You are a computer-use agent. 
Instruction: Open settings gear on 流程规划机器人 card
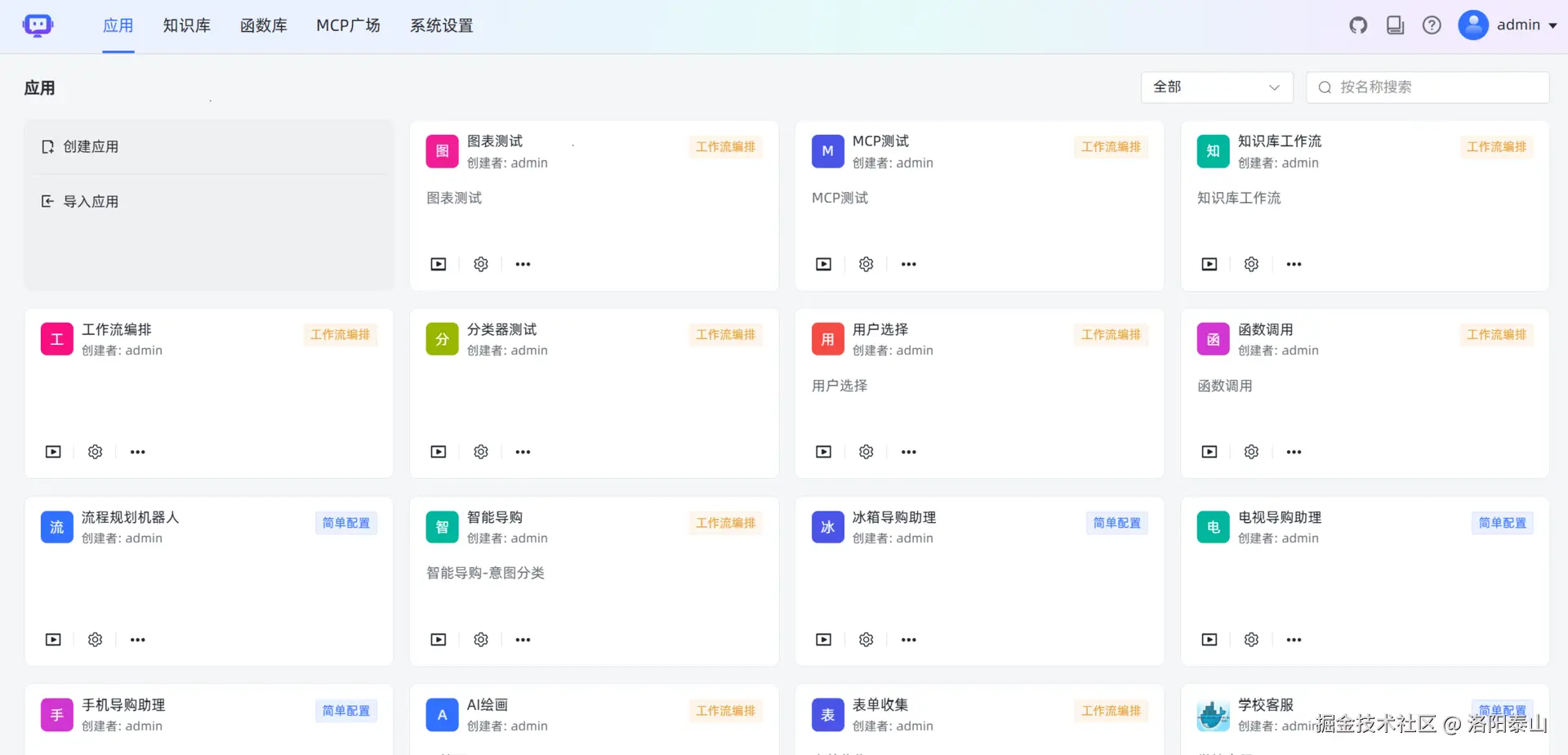(x=95, y=639)
